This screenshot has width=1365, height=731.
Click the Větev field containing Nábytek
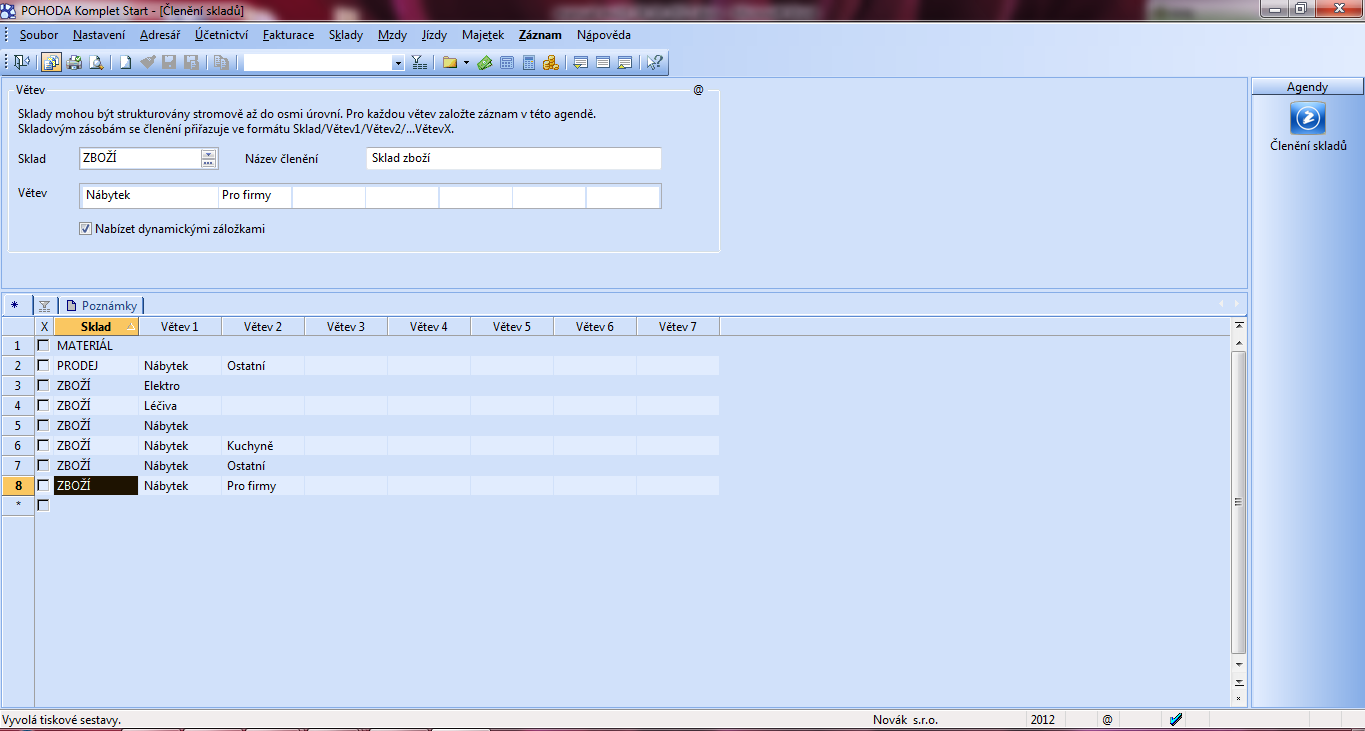click(149, 196)
